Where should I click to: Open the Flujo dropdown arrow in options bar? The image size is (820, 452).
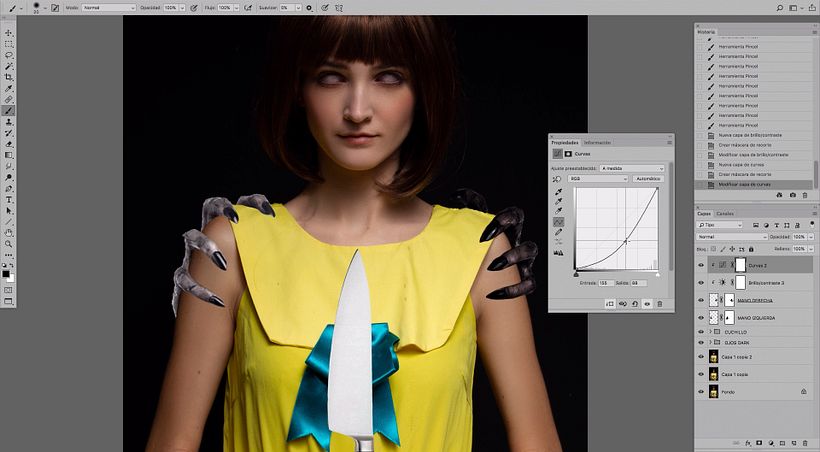[x=236, y=8]
